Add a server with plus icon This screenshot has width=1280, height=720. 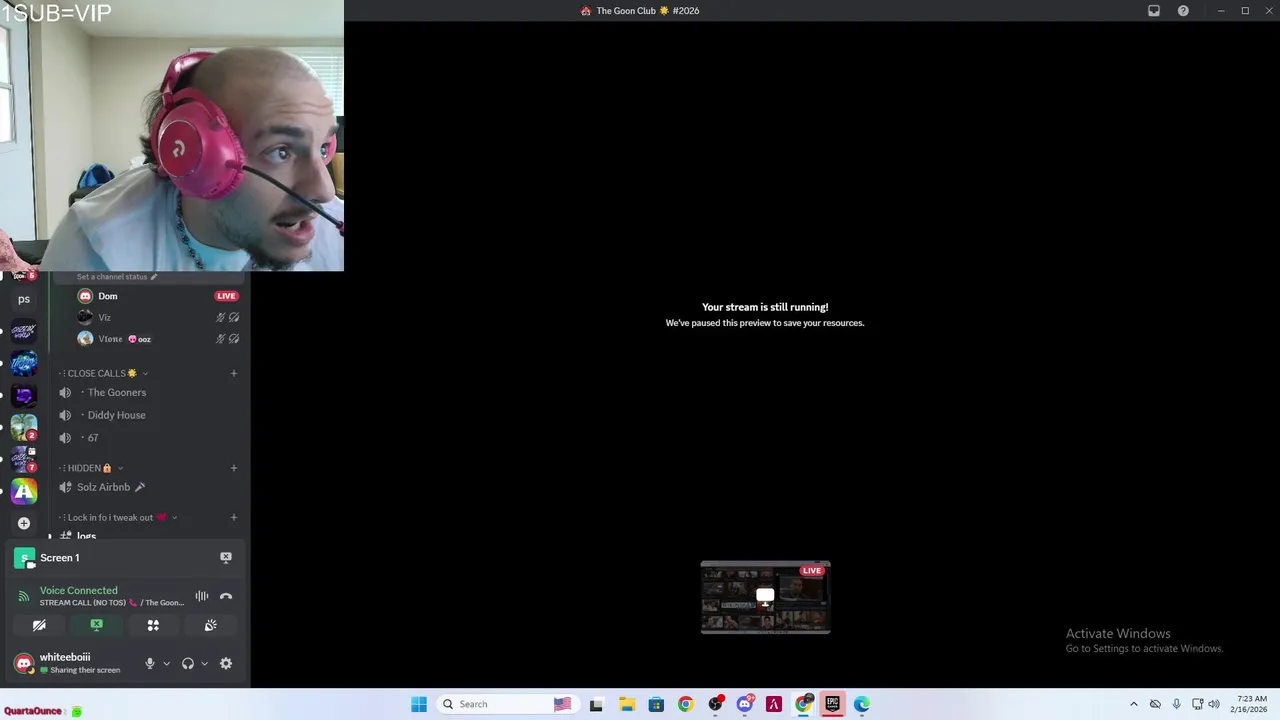point(24,523)
